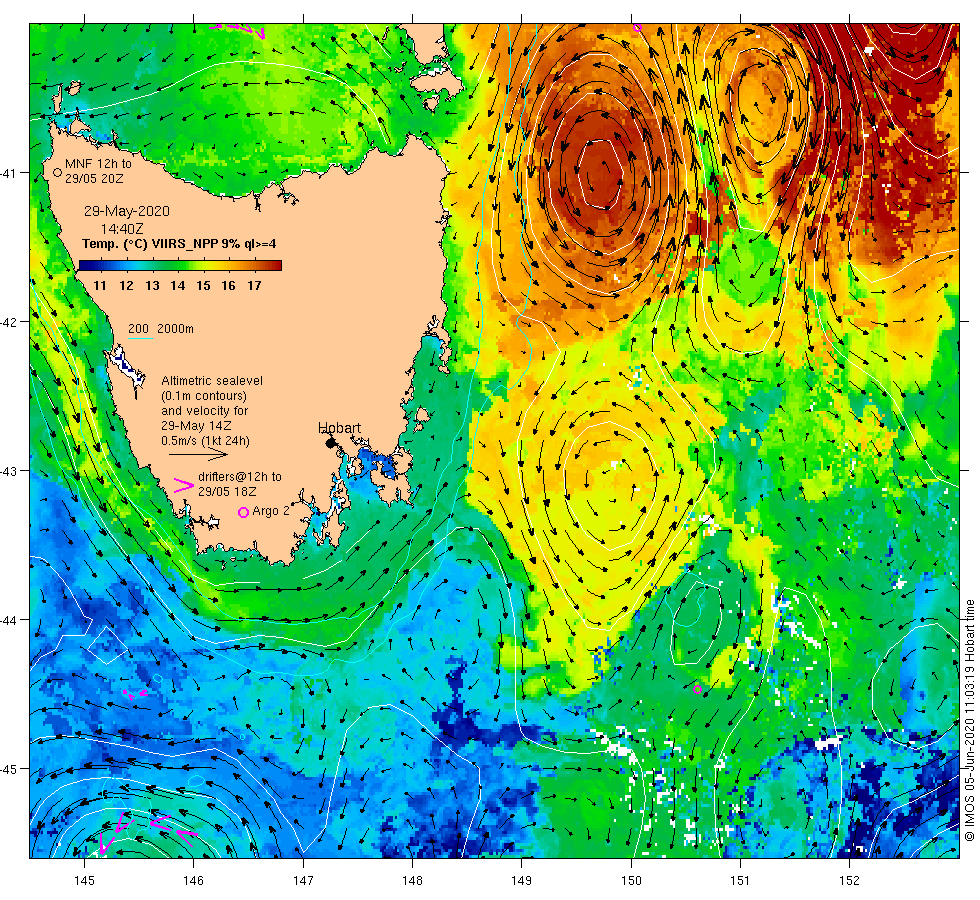Click the "Argo 2" legend text
Viewport: 980px width, 900px height.
click(x=271, y=511)
